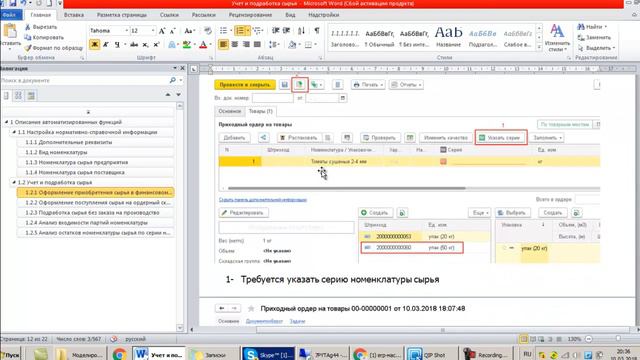Open the Change Case (Аа) dropdown
Screen dimensions: 640x360
tap(189, 31)
